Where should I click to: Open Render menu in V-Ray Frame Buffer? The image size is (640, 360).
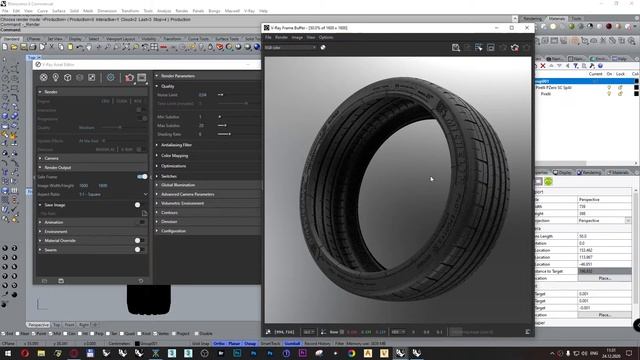pyautogui.click(x=281, y=38)
